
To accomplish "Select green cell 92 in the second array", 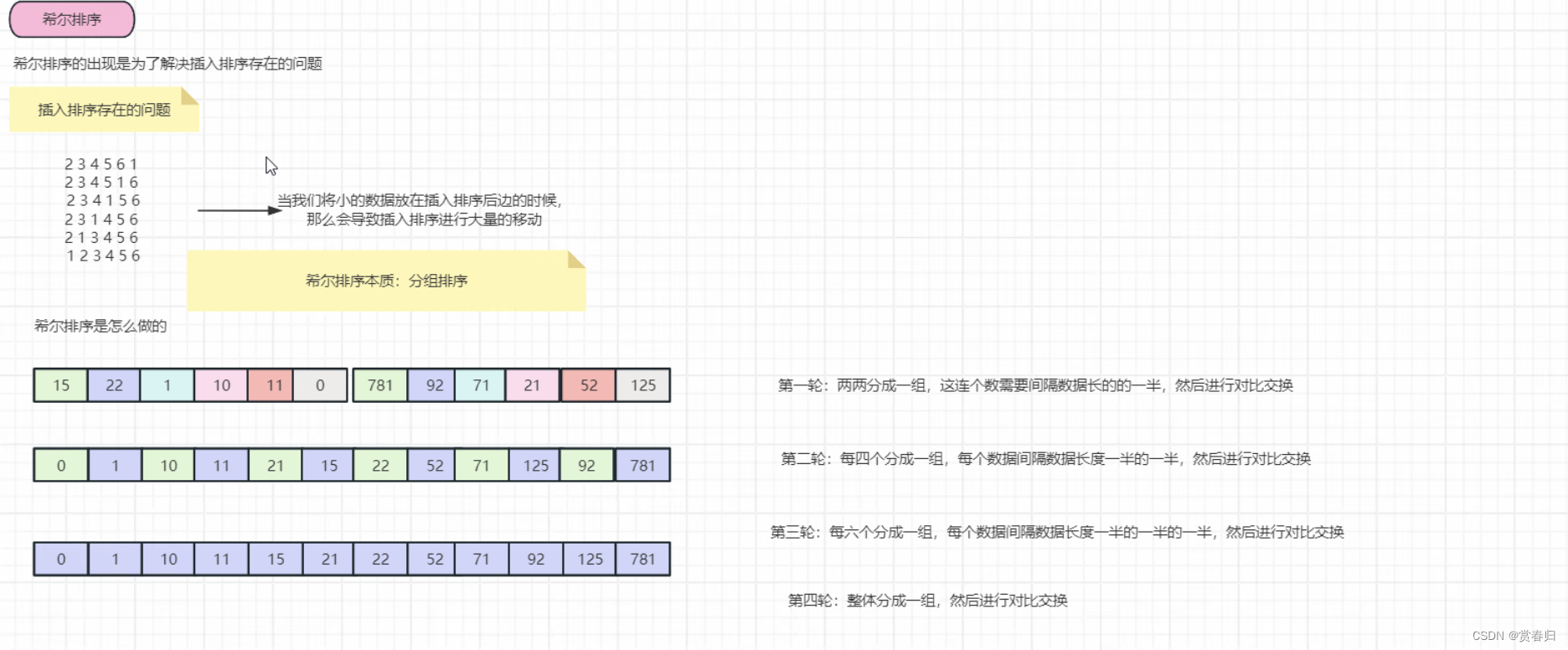I will 588,466.
